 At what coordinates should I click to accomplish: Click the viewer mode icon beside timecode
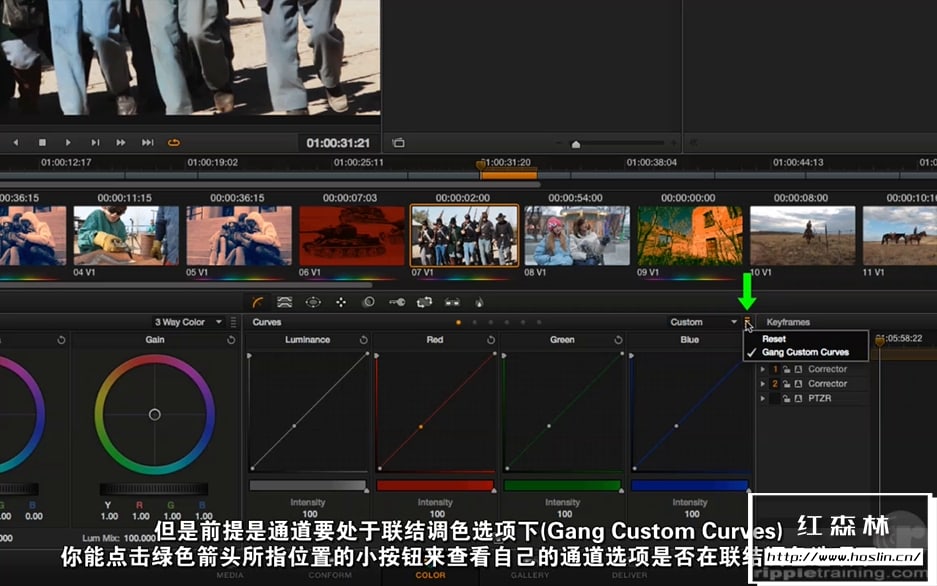399,143
